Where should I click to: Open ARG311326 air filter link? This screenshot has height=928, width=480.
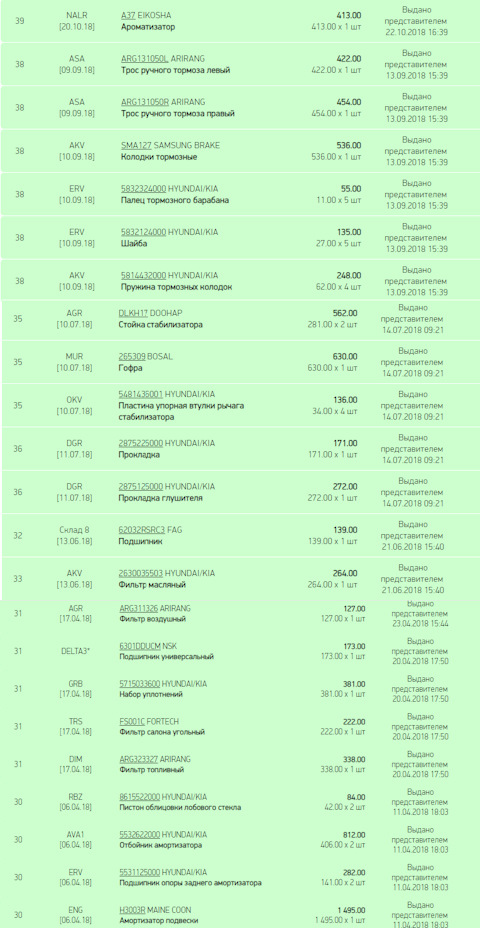coord(138,608)
